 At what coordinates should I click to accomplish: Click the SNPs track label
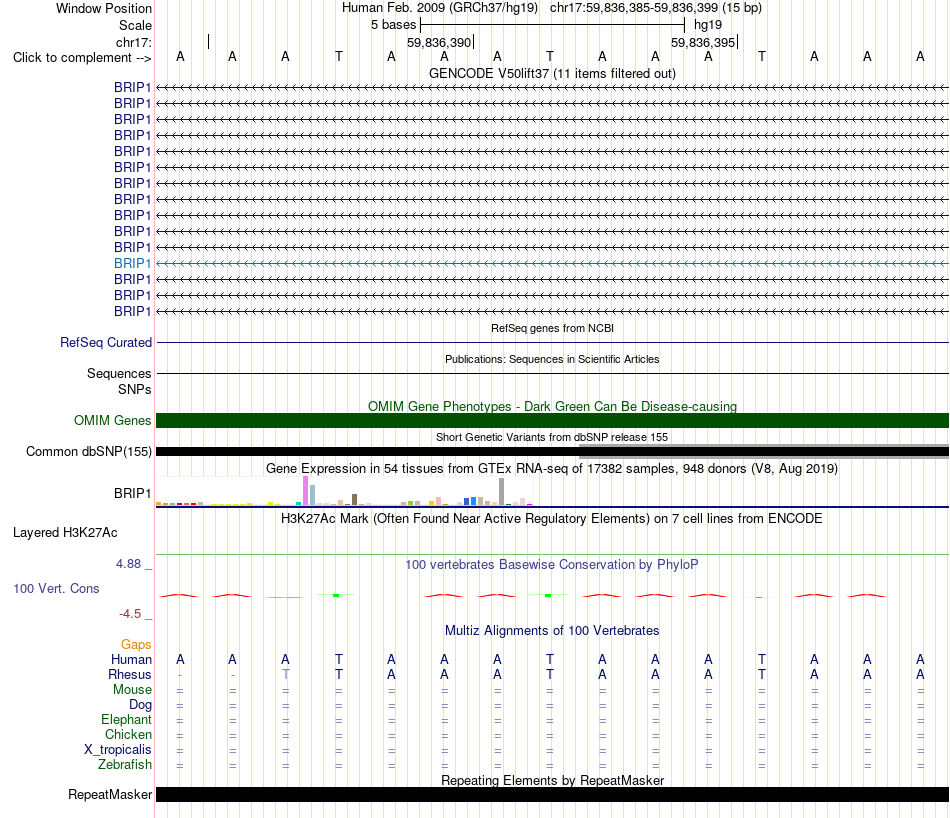click(135, 389)
